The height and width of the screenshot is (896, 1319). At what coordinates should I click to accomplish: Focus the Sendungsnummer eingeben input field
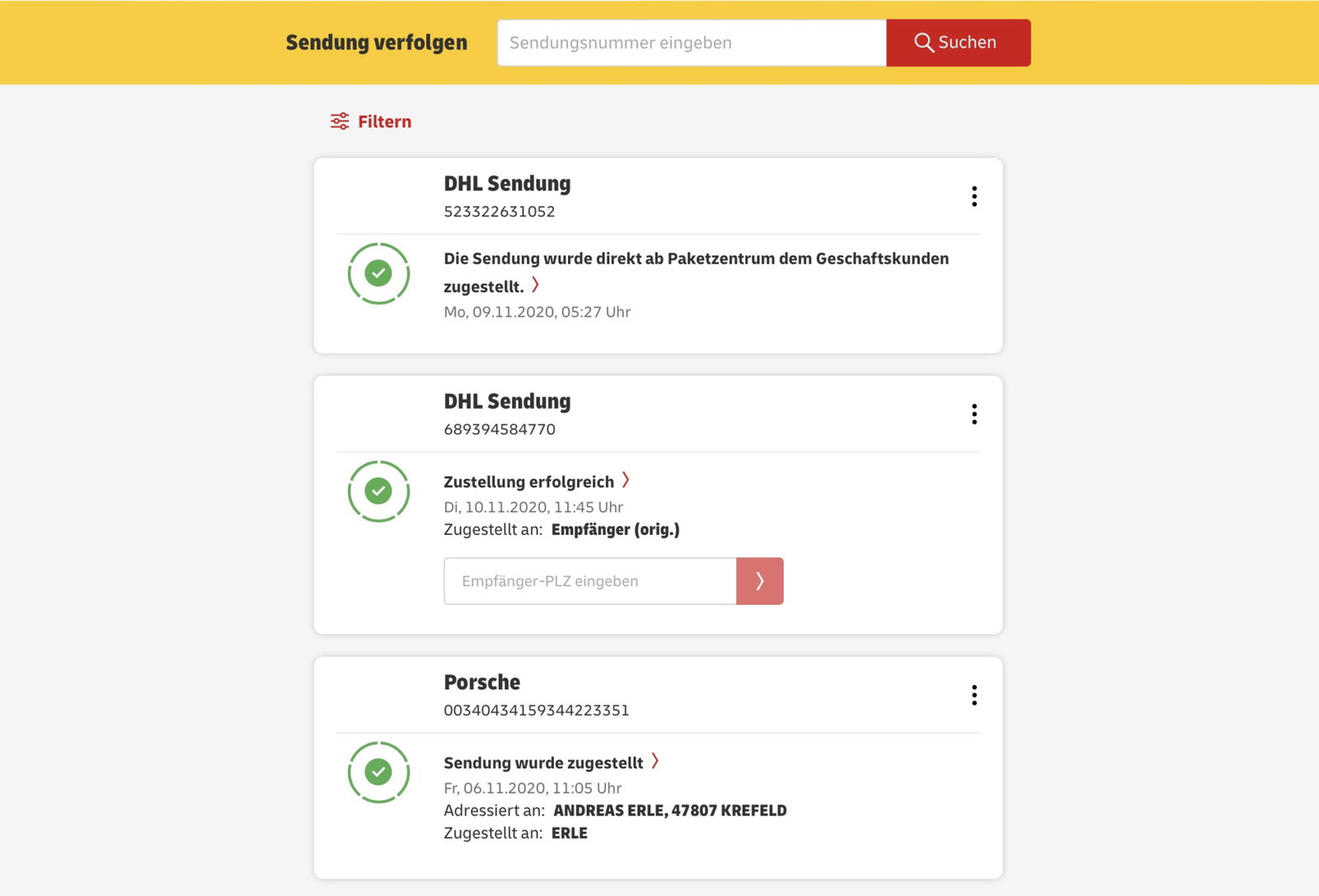(692, 43)
